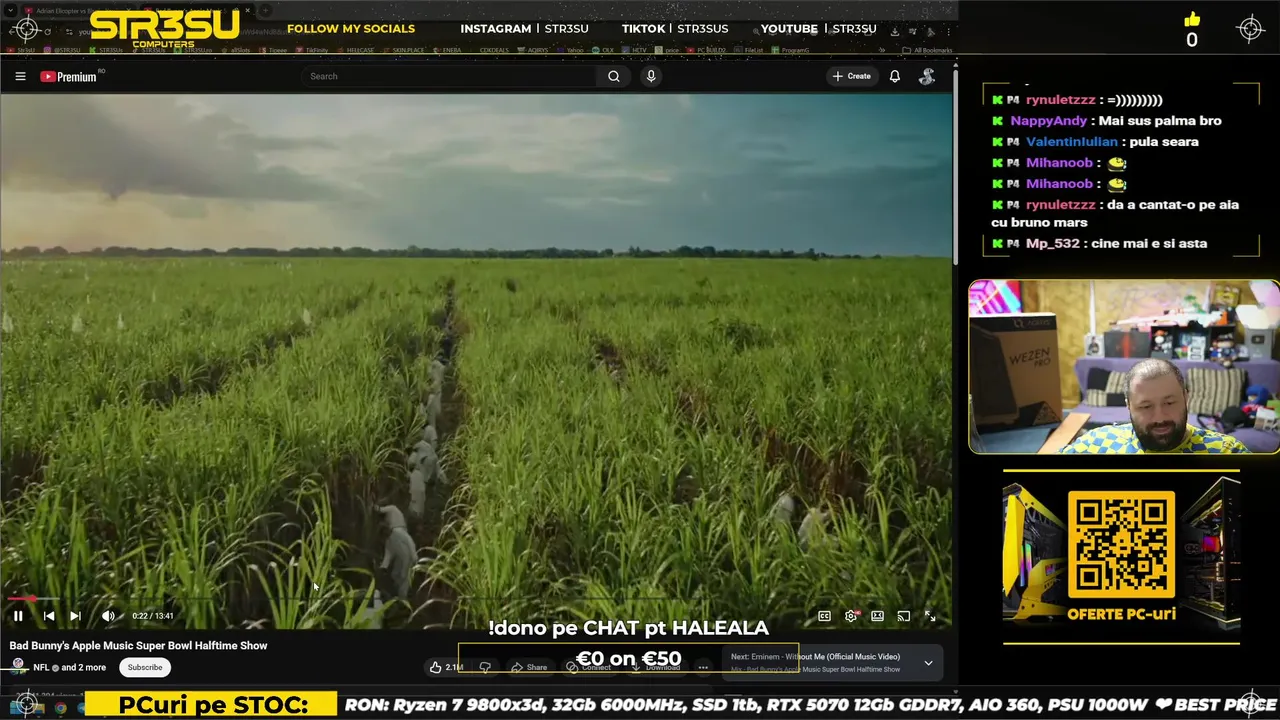The height and width of the screenshot is (720, 1280).
Task: Select chat username NappyAndy
Action: (x=1048, y=121)
